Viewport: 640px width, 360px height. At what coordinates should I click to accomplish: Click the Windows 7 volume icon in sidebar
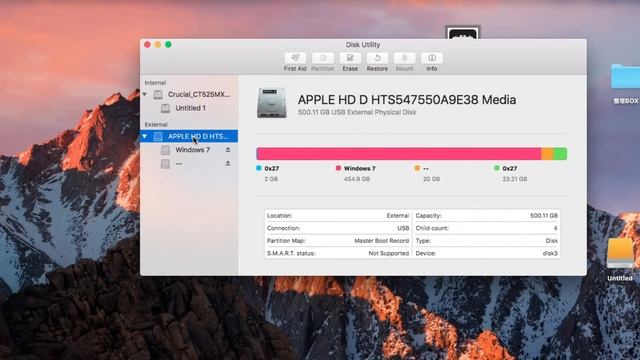165,150
